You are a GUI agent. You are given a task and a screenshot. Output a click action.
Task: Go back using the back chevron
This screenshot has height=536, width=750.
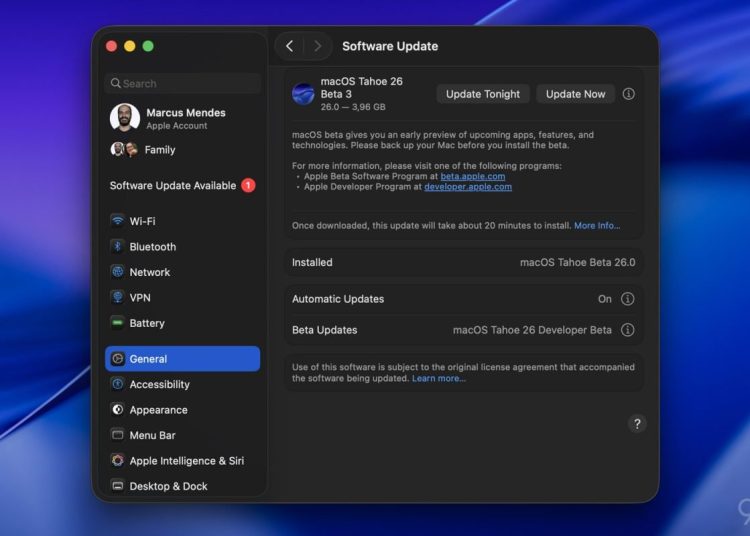tap(290, 46)
